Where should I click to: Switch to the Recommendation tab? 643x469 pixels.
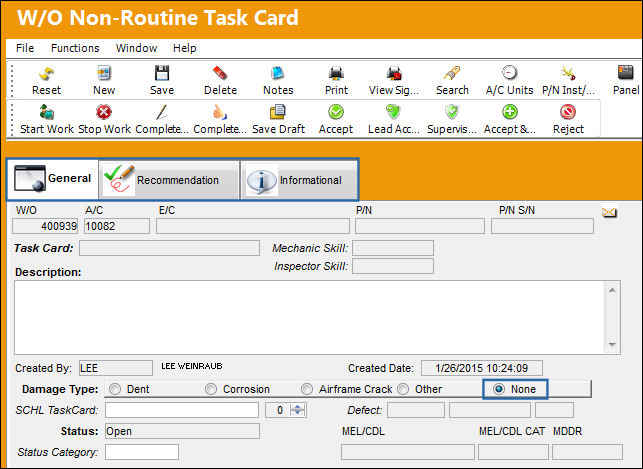tap(169, 180)
